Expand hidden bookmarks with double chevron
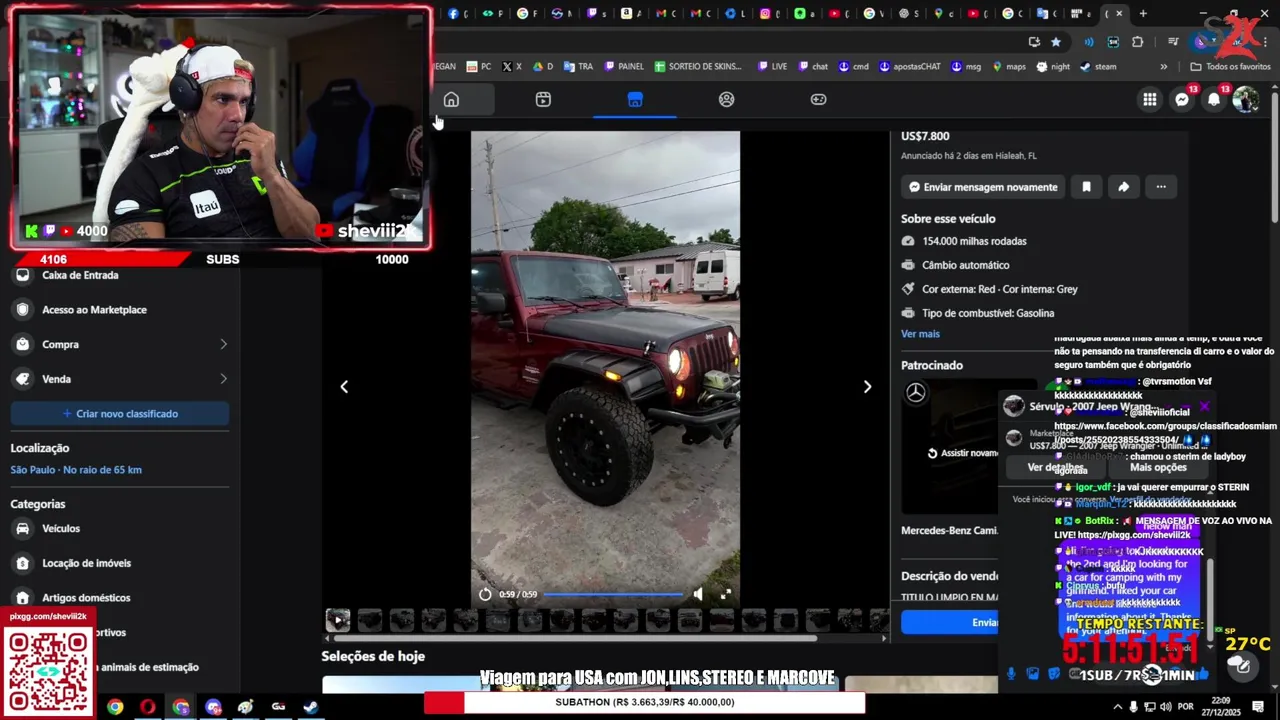This screenshot has width=1280, height=720. 1163,67
